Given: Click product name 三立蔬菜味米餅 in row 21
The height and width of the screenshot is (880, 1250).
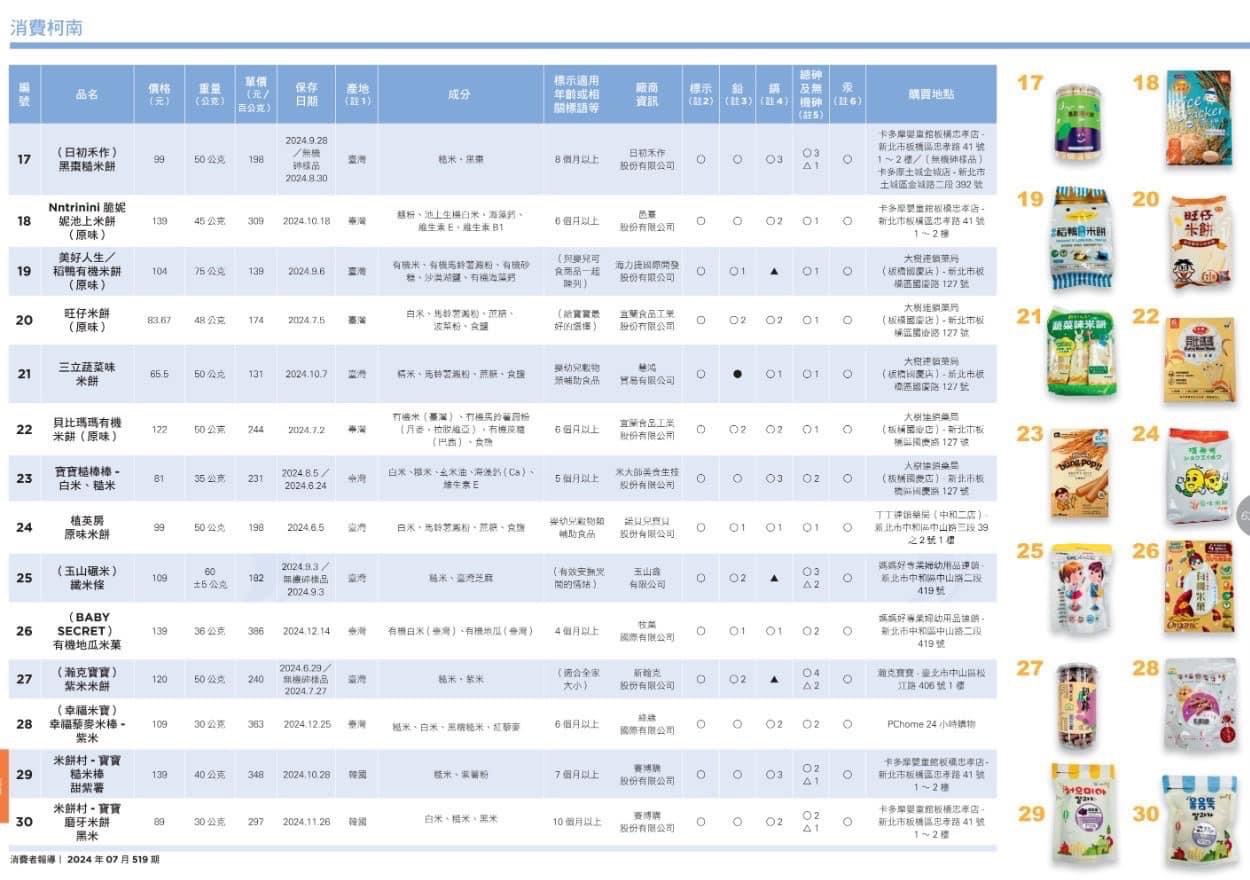Looking at the screenshot, I should 87,374.
